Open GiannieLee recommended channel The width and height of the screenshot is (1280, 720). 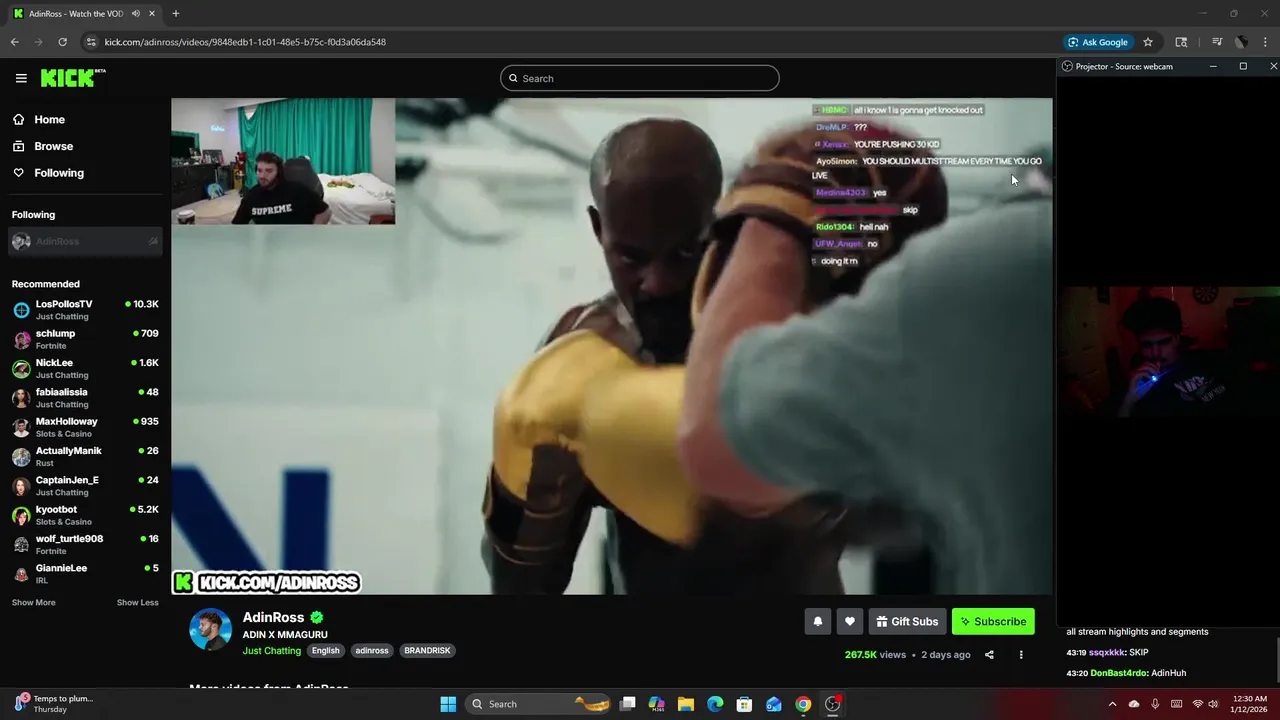85,574
